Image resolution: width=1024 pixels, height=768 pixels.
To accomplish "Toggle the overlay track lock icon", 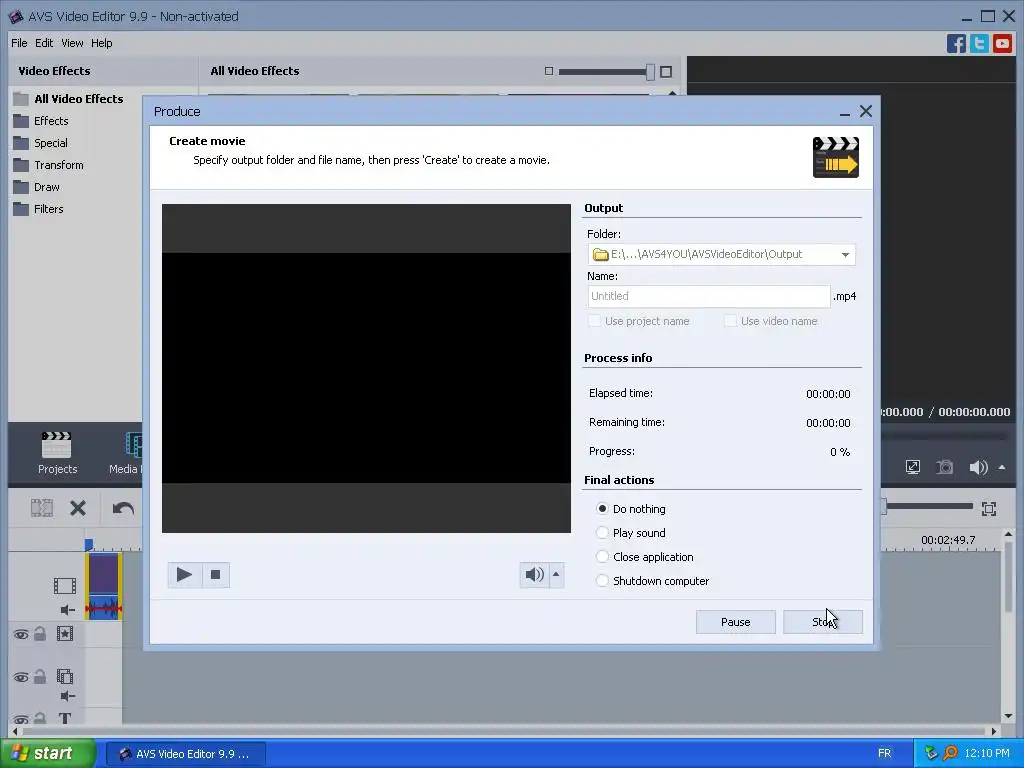I will point(40,677).
